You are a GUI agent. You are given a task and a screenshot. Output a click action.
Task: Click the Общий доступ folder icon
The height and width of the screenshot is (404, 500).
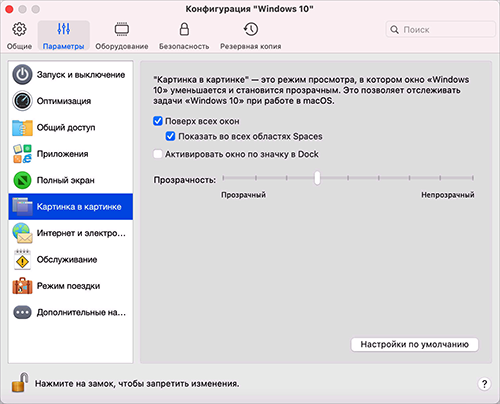tap(22, 127)
